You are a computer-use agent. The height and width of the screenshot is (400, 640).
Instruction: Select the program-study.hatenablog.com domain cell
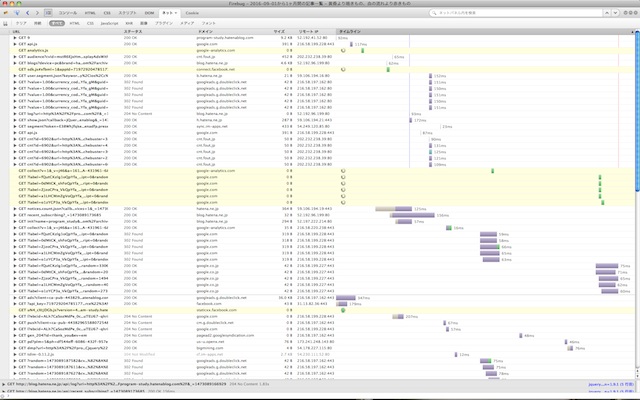tap(225, 38)
